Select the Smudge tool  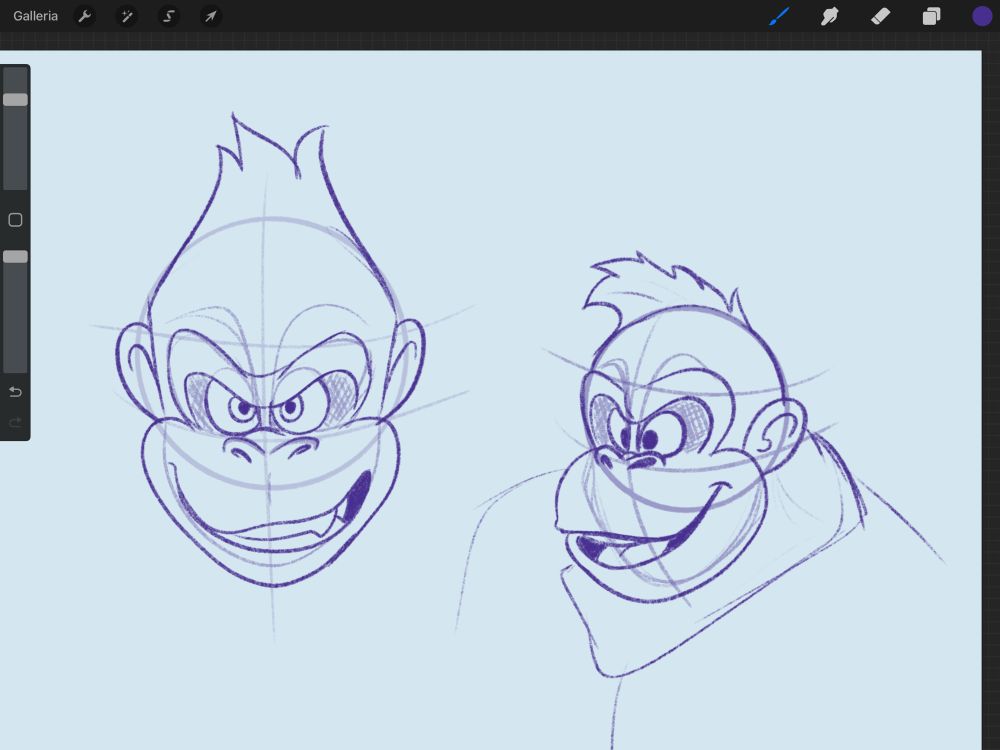[x=830, y=16]
